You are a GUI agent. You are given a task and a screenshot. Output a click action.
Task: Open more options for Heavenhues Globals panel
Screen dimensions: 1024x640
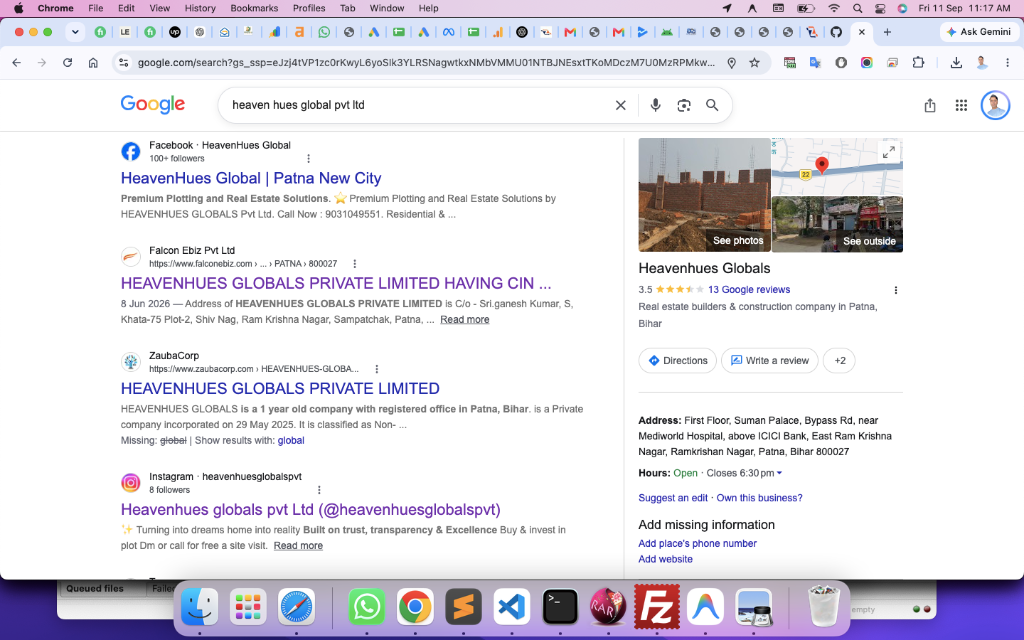(895, 290)
